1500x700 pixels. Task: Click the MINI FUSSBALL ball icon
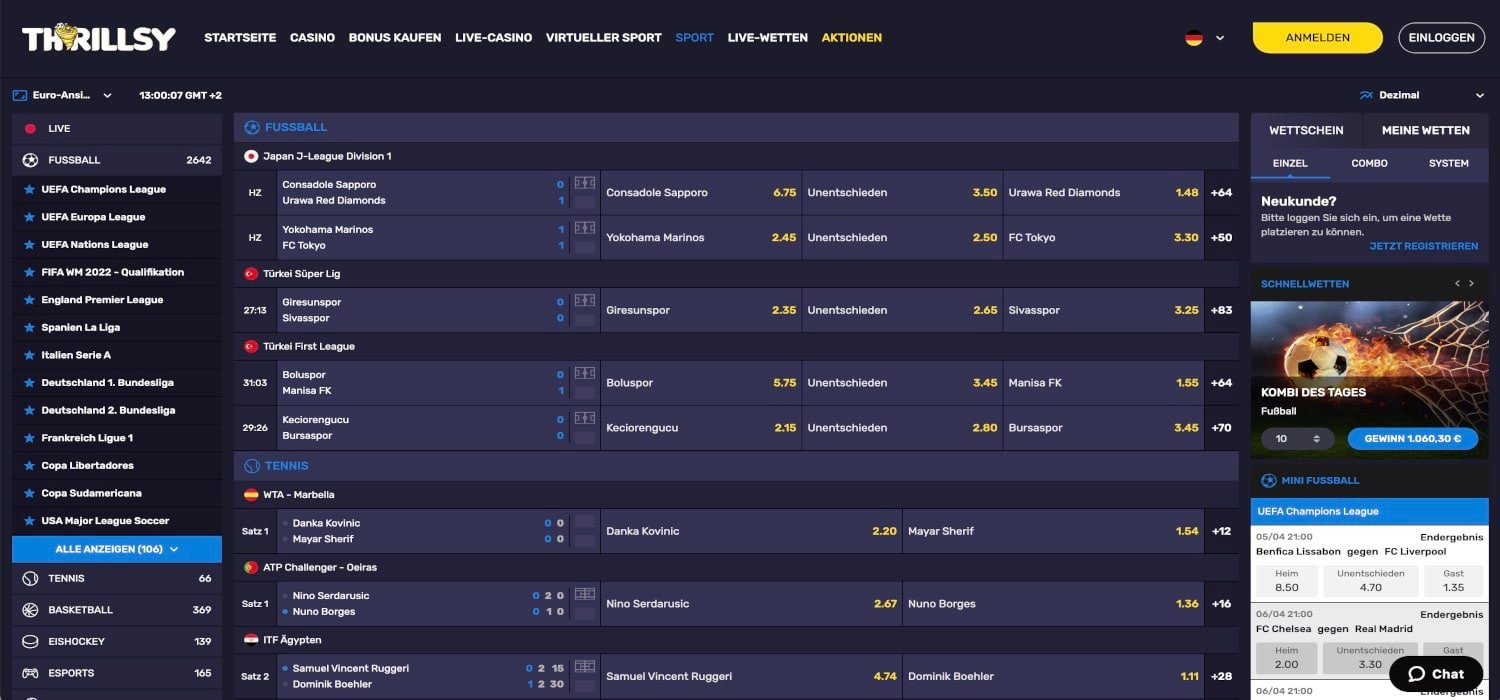point(1269,481)
